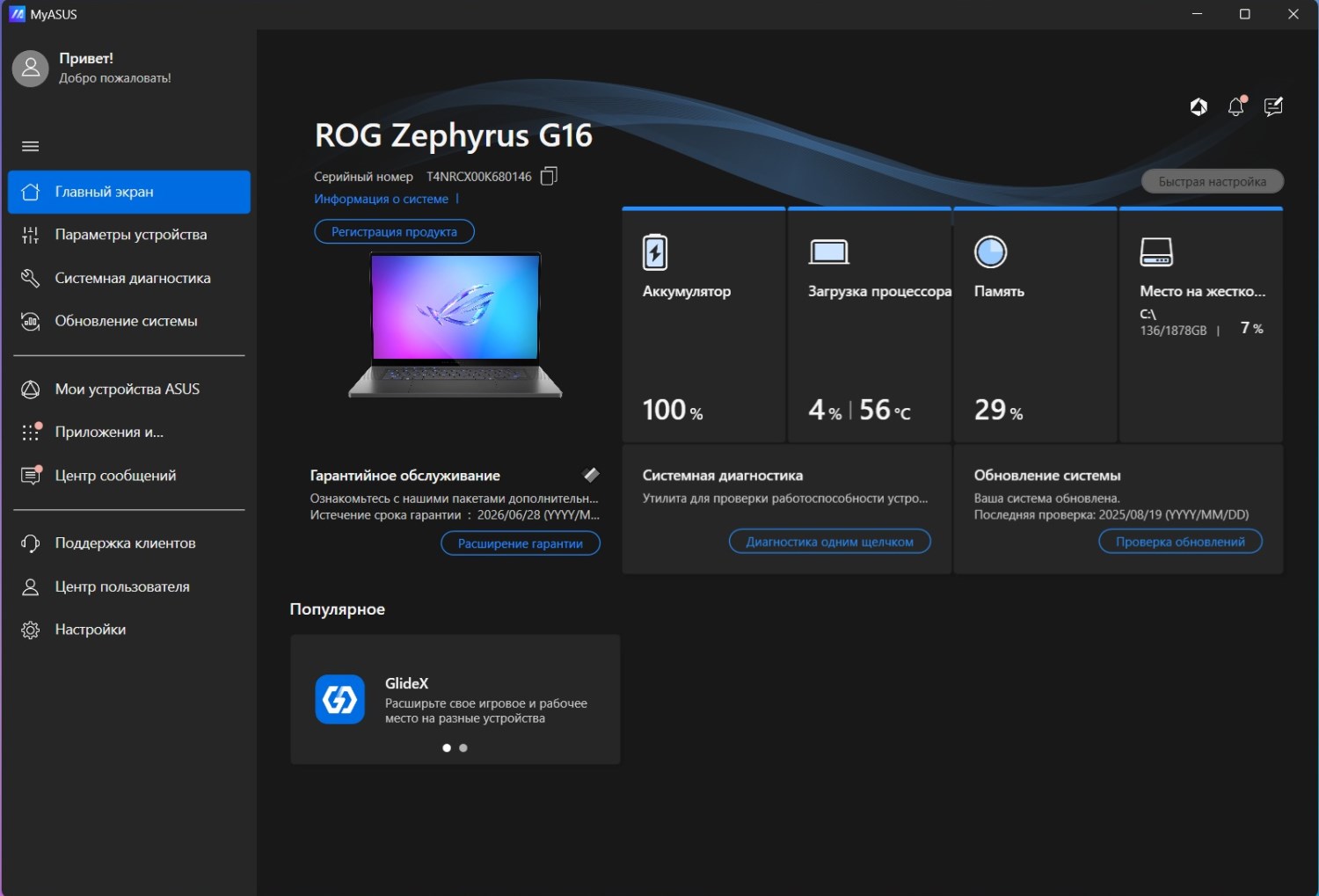
Task: Toggle the hamburger menu to collapse the sidebar
Action: click(x=31, y=147)
